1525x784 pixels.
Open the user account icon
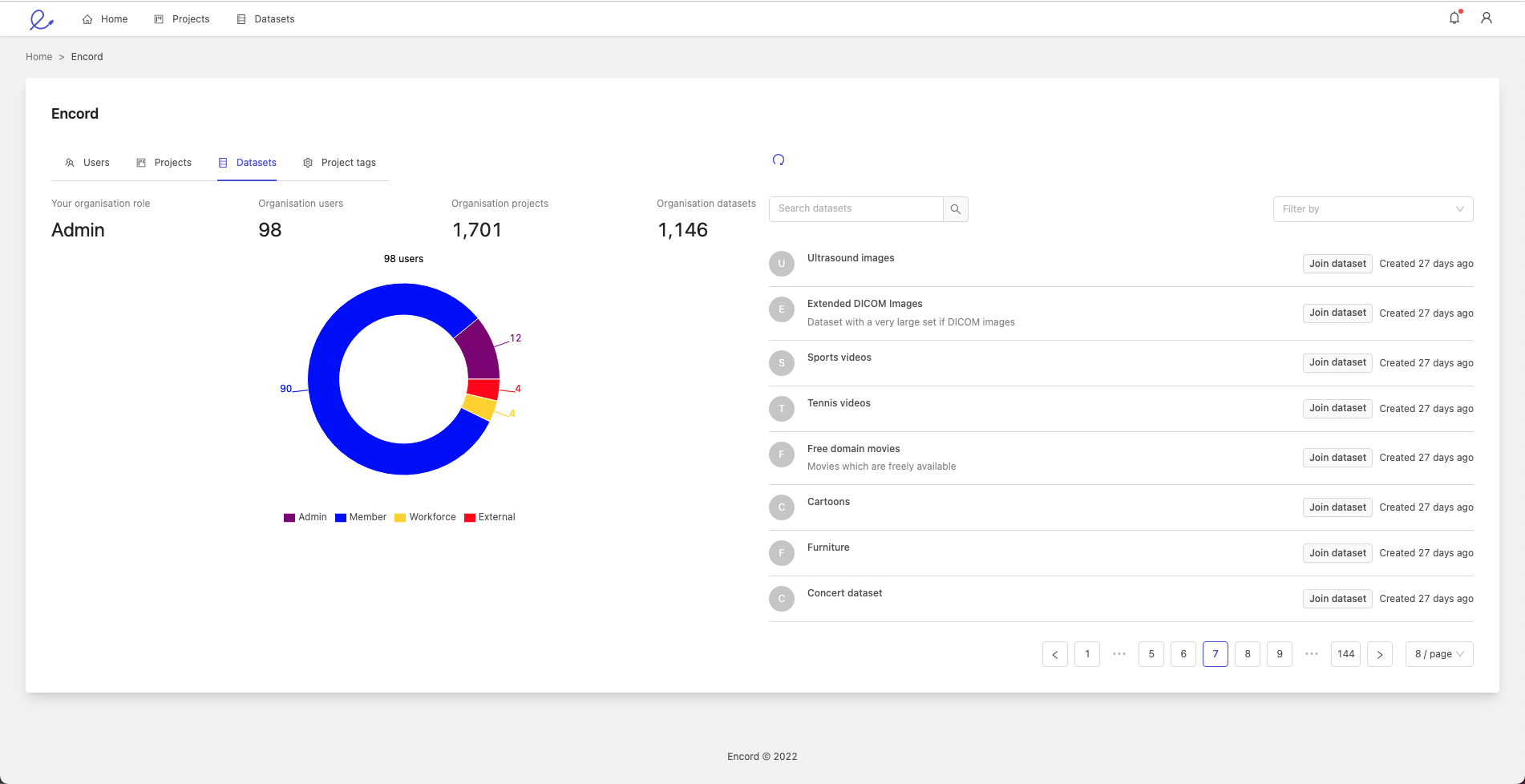1487,18
